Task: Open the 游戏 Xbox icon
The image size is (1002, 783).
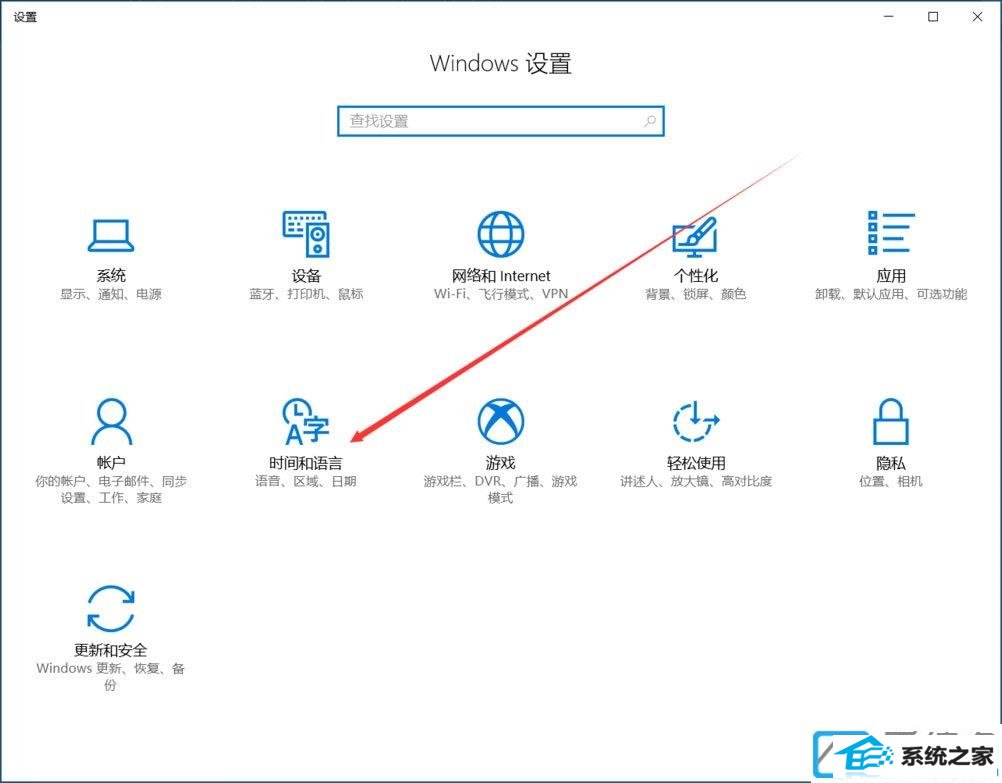Action: pyautogui.click(x=500, y=421)
